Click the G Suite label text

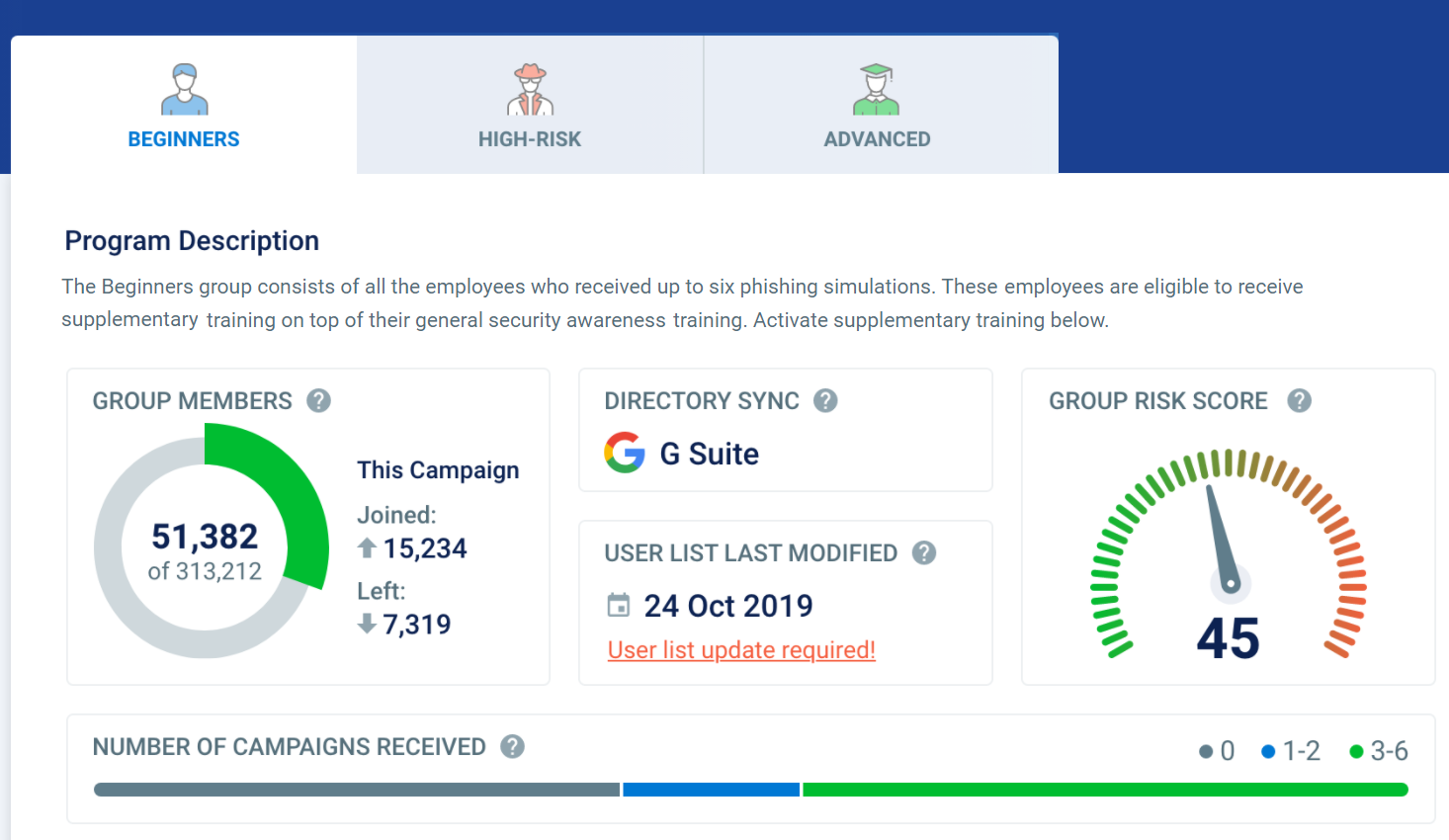pos(709,453)
